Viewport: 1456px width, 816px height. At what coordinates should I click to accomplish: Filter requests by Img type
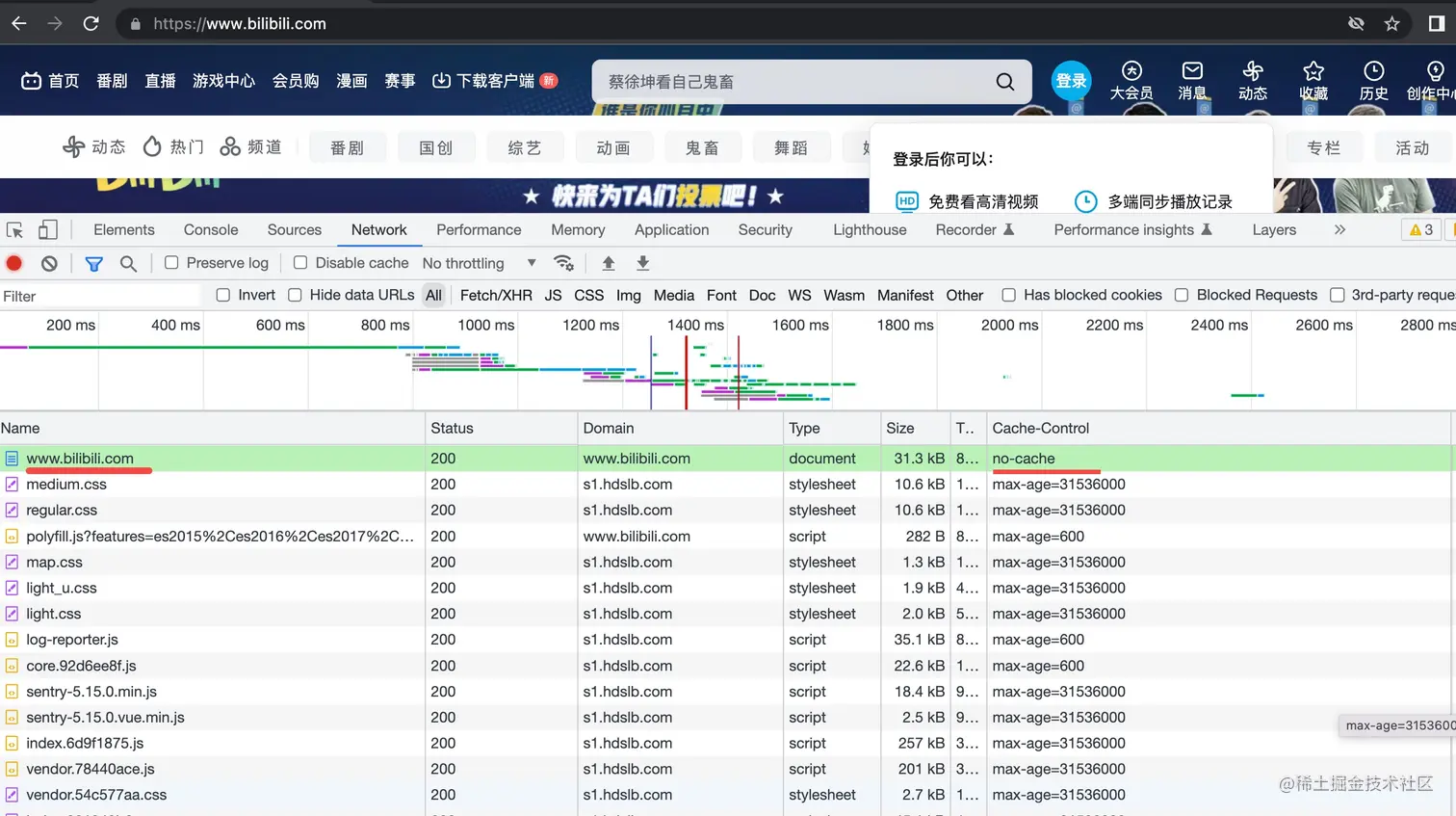[x=629, y=296]
